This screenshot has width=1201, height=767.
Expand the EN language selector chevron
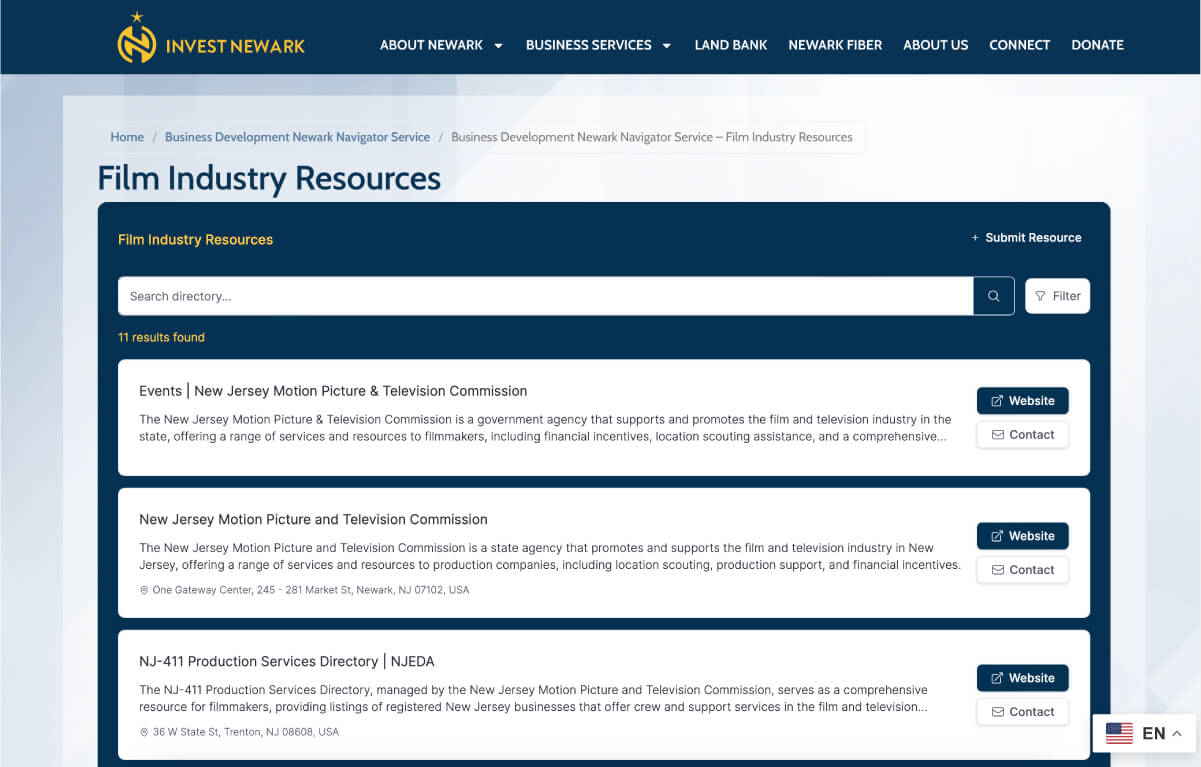[1177, 734]
